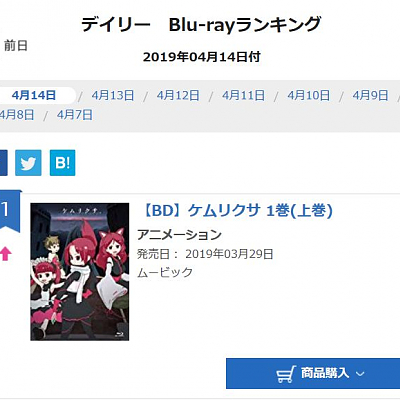
Task: Open the 4月12日 ranking
Action: tap(178, 96)
